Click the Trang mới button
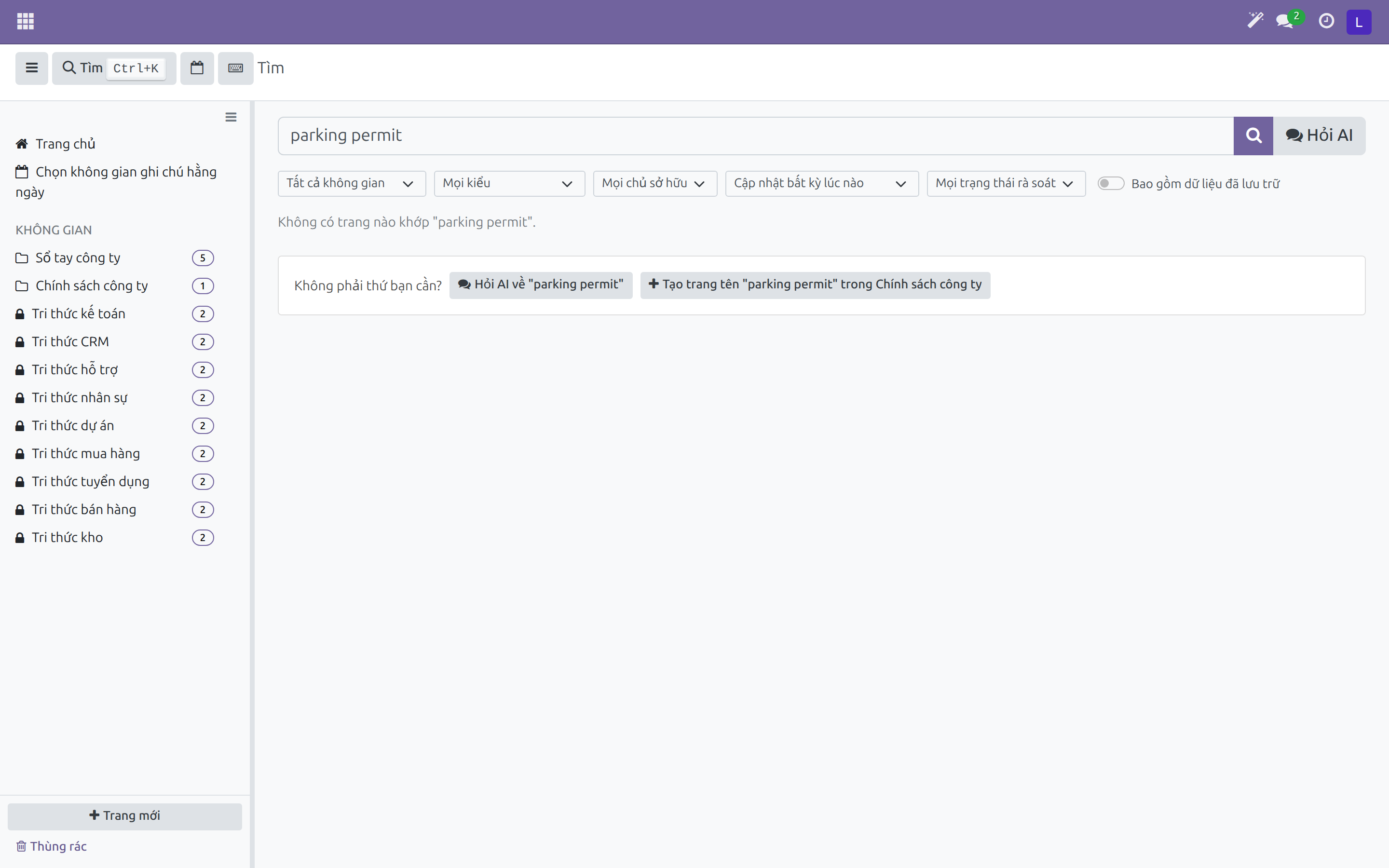The height and width of the screenshot is (868, 1389). [x=124, y=816]
